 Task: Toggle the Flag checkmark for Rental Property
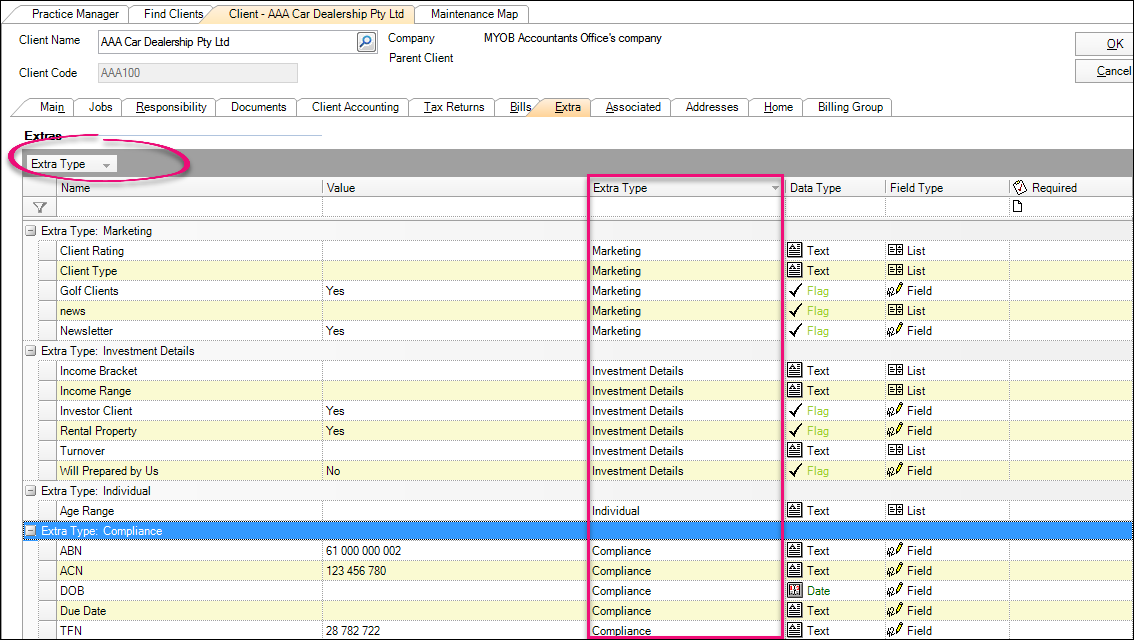(x=796, y=431)
